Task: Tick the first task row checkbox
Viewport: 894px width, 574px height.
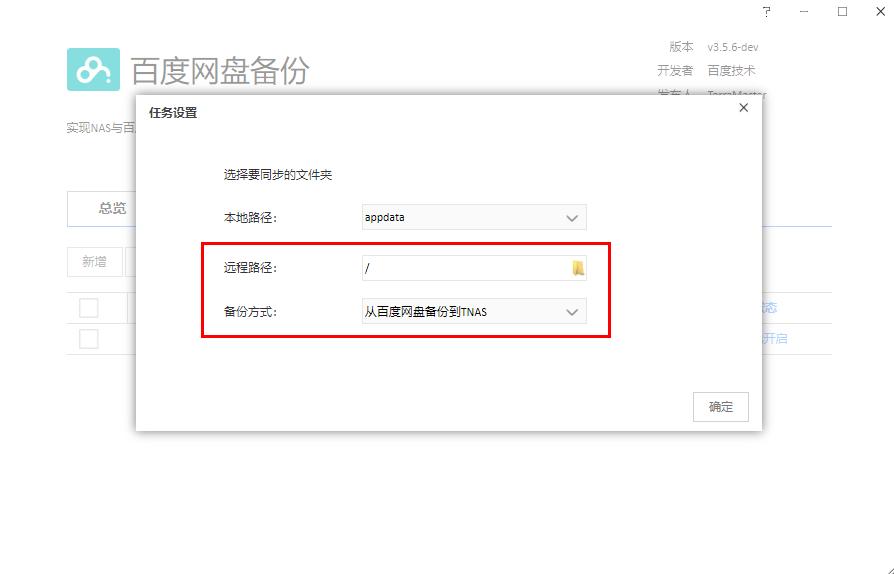Action: (x=88, y=339)
